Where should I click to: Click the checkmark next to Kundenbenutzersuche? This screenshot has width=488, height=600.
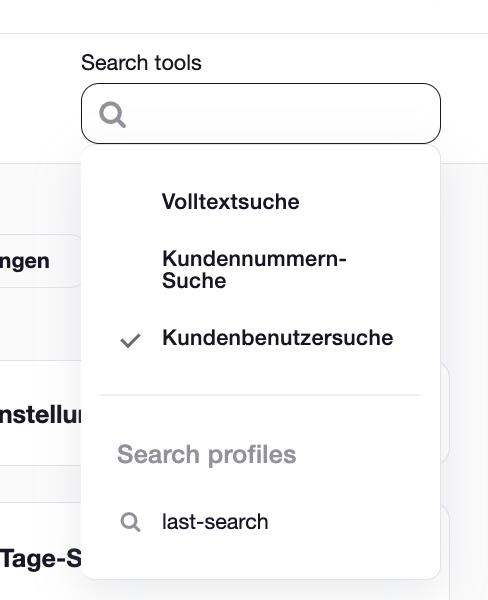click(130, 340)
